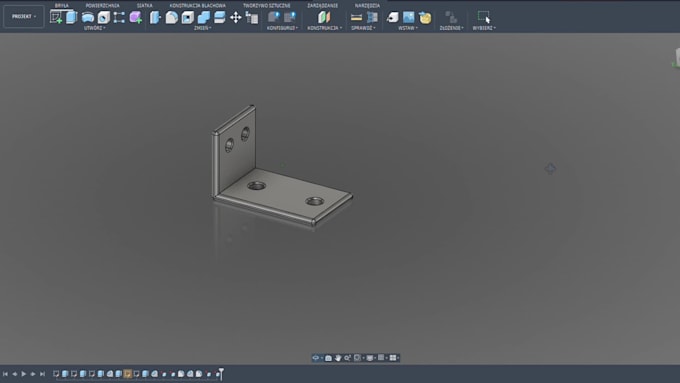Select the Measure ruler tool
Viewport: 680px width, 383px height.
click(356, 17)
